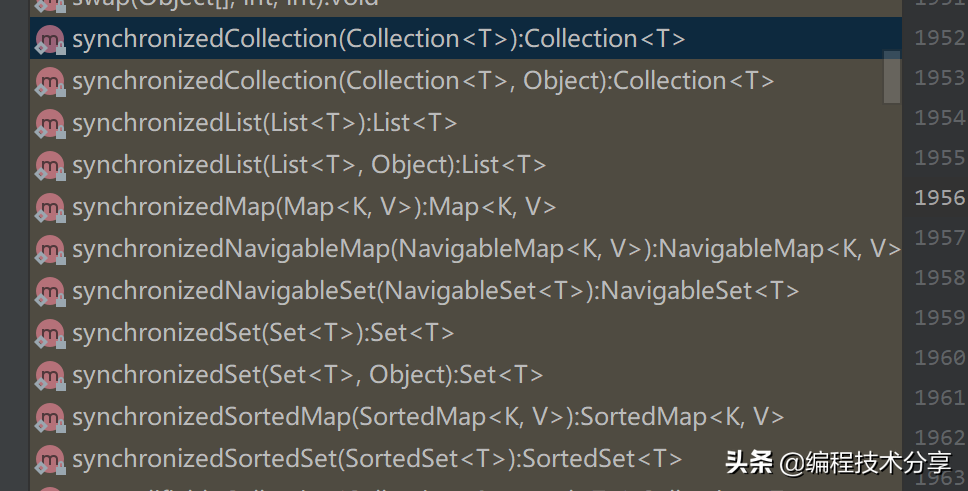Jump to synchronizedList(List<T>, Object) method
This screenshot has height=491, width=968.
point(309,165)
